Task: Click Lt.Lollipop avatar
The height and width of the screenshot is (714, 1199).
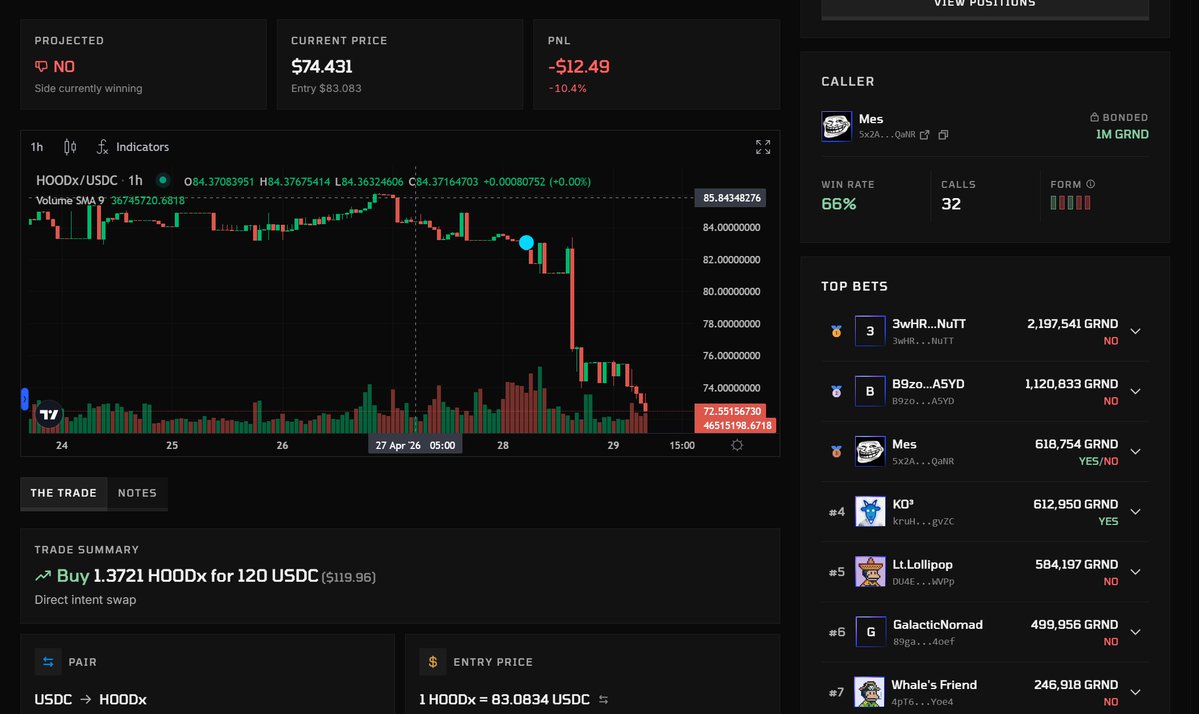Action: click(870, 572)
